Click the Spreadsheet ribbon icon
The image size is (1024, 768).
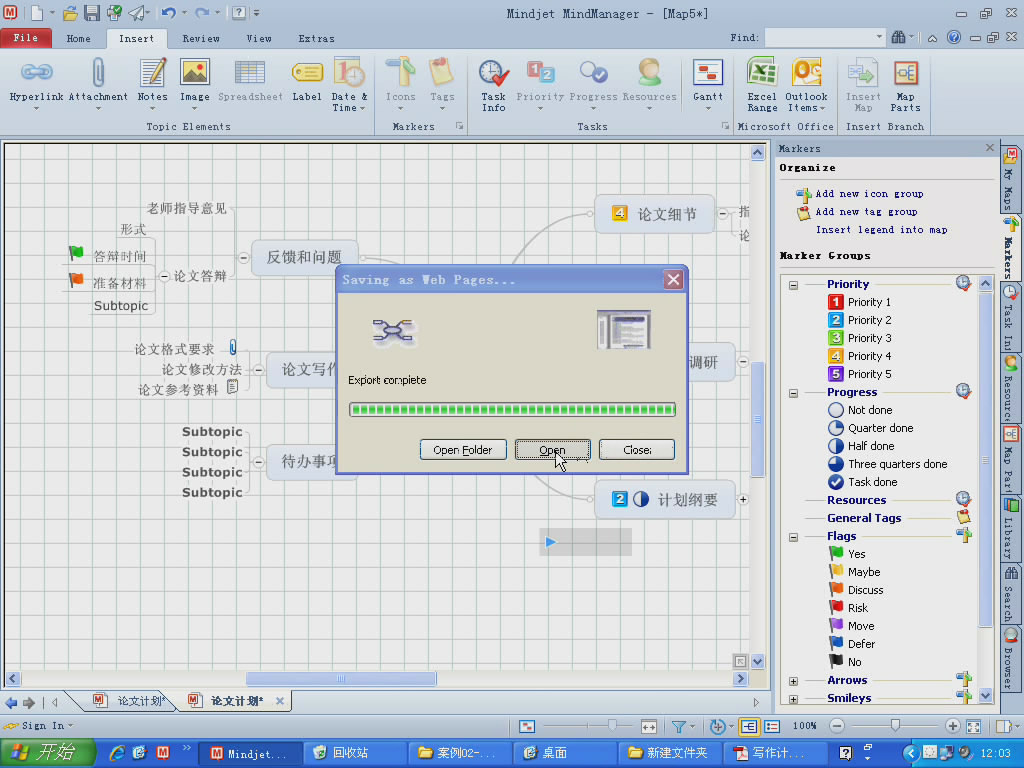point(250,73)
